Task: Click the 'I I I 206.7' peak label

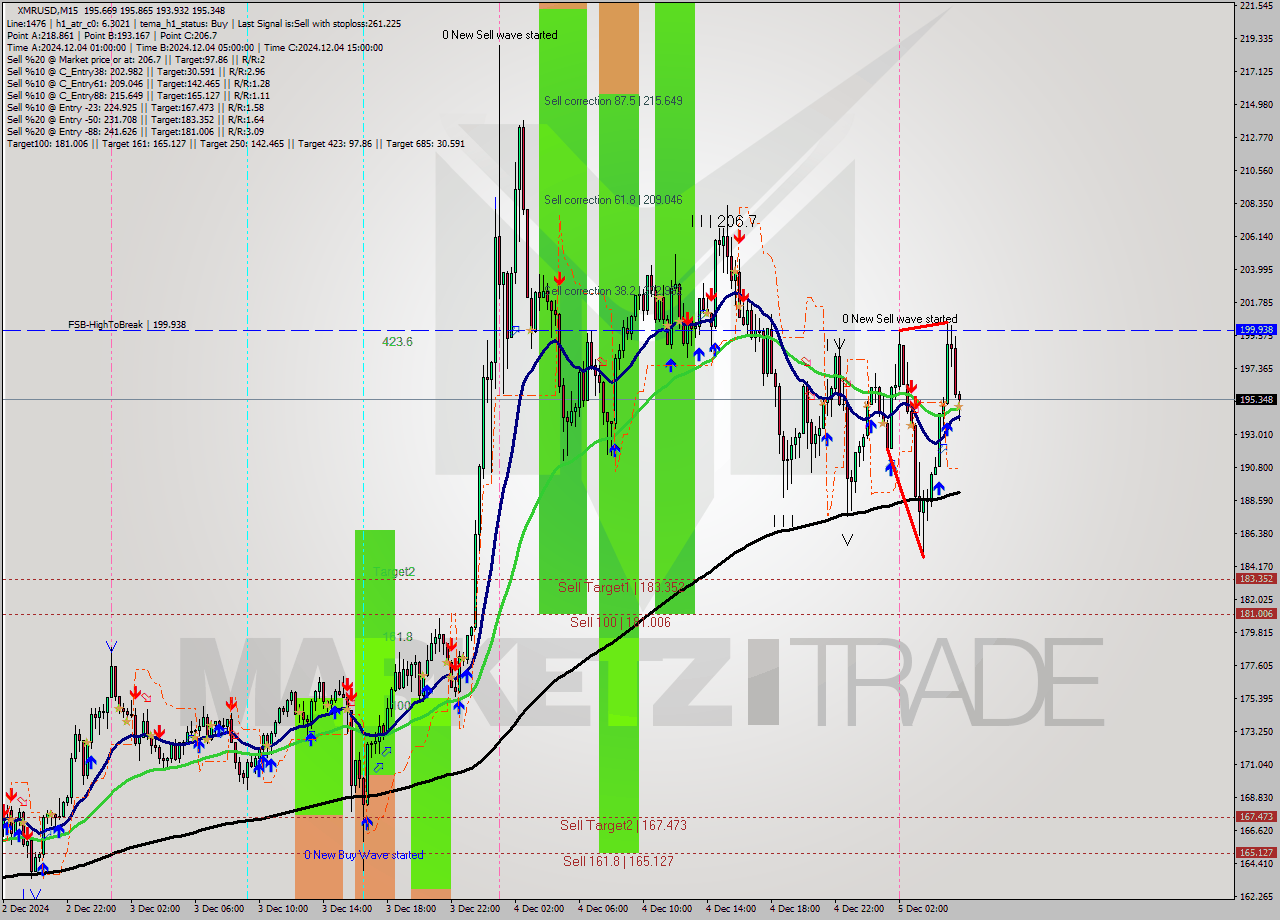Action: 725,221
